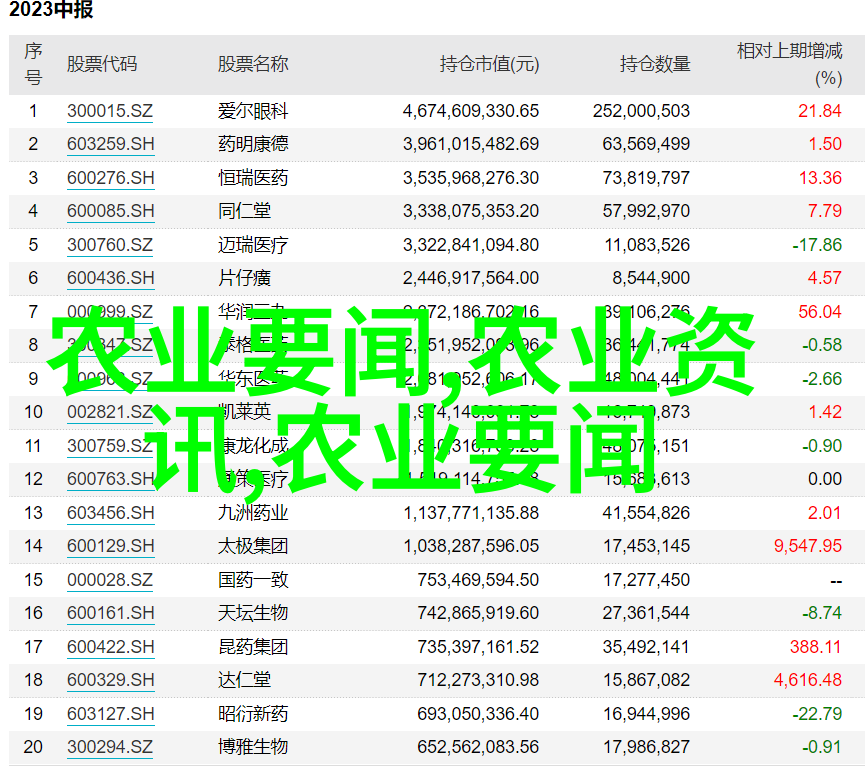The height and width of the screenshot is (776, 865).
Task: Select change value 21.84
Action: [820, 111]
